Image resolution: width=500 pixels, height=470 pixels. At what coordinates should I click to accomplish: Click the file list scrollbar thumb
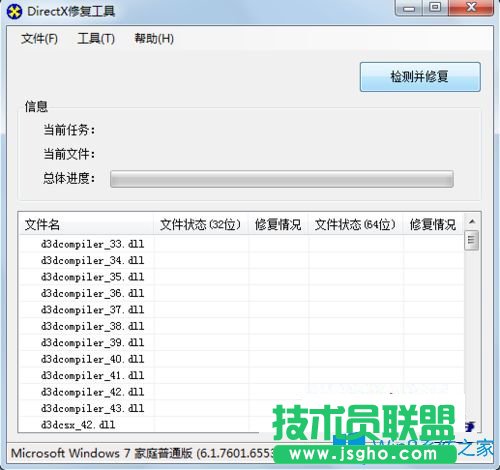tap(472, 240)
